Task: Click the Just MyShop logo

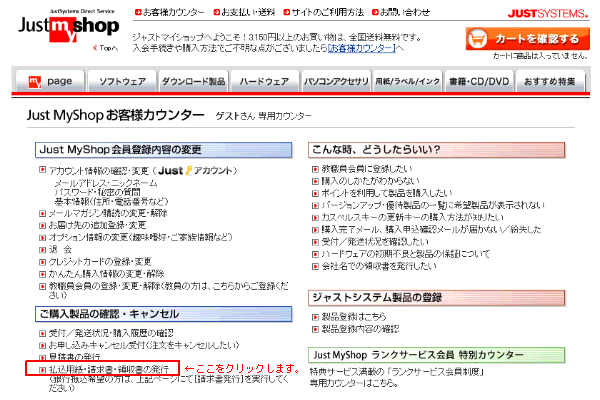Action: (x=69, y=25)
